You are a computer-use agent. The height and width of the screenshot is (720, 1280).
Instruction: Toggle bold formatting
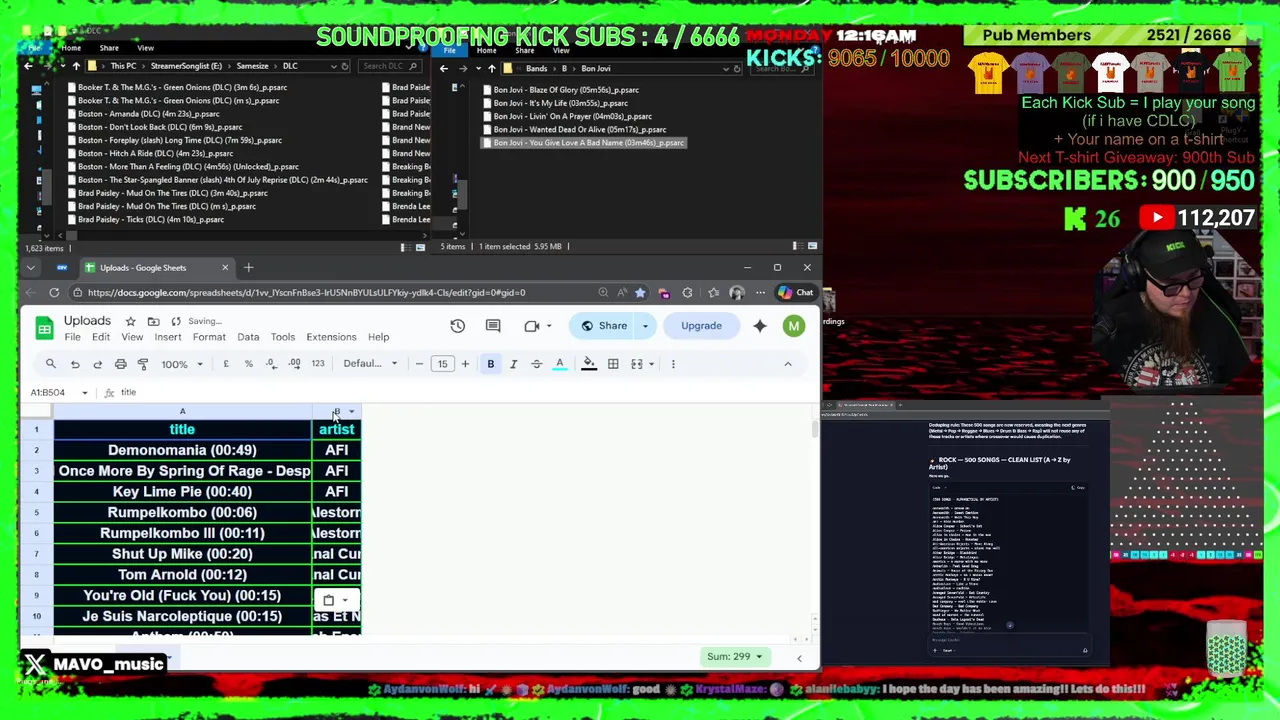[491, 364]
